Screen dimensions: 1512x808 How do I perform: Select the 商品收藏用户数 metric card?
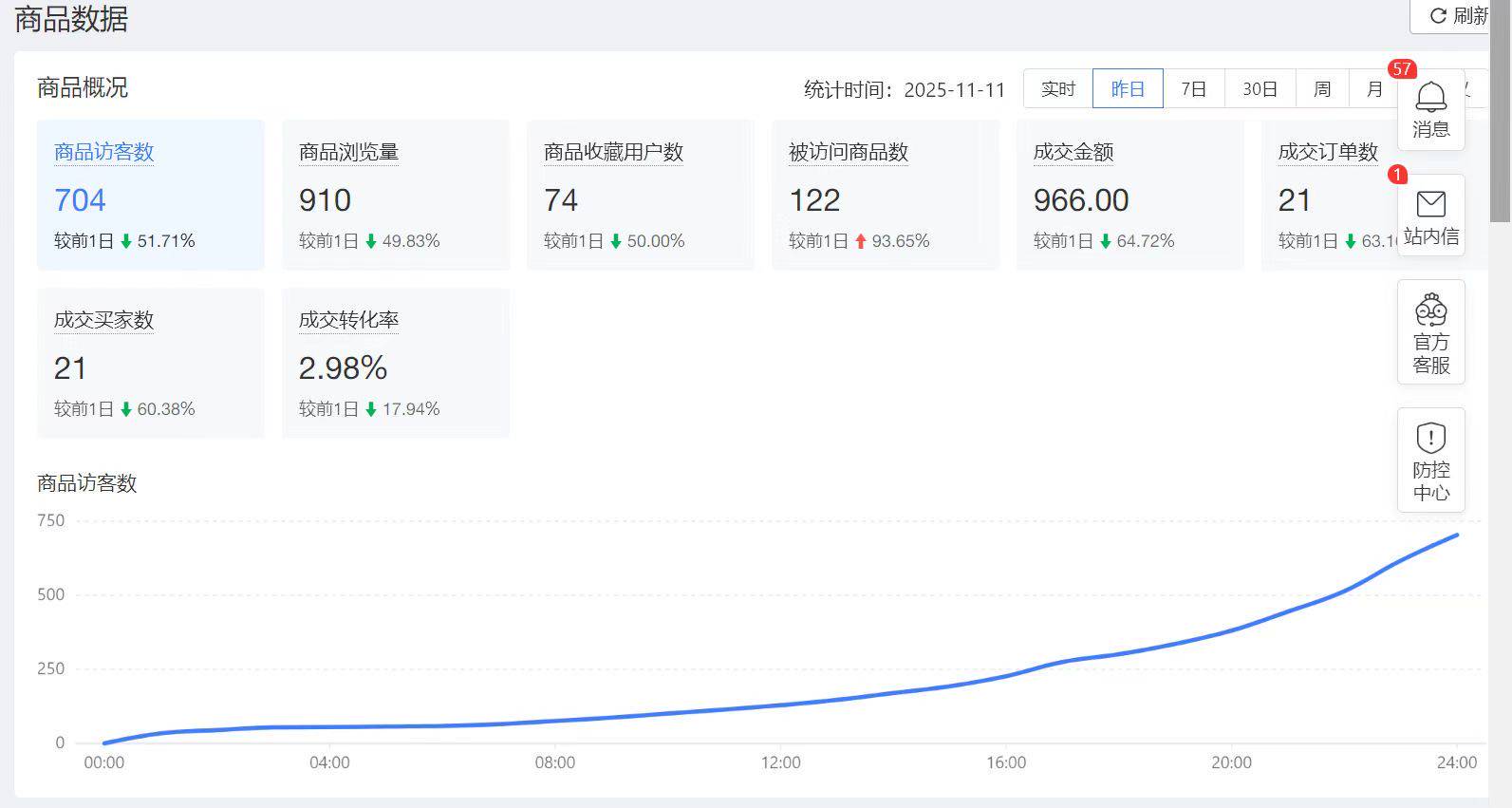tap(640, 195)
